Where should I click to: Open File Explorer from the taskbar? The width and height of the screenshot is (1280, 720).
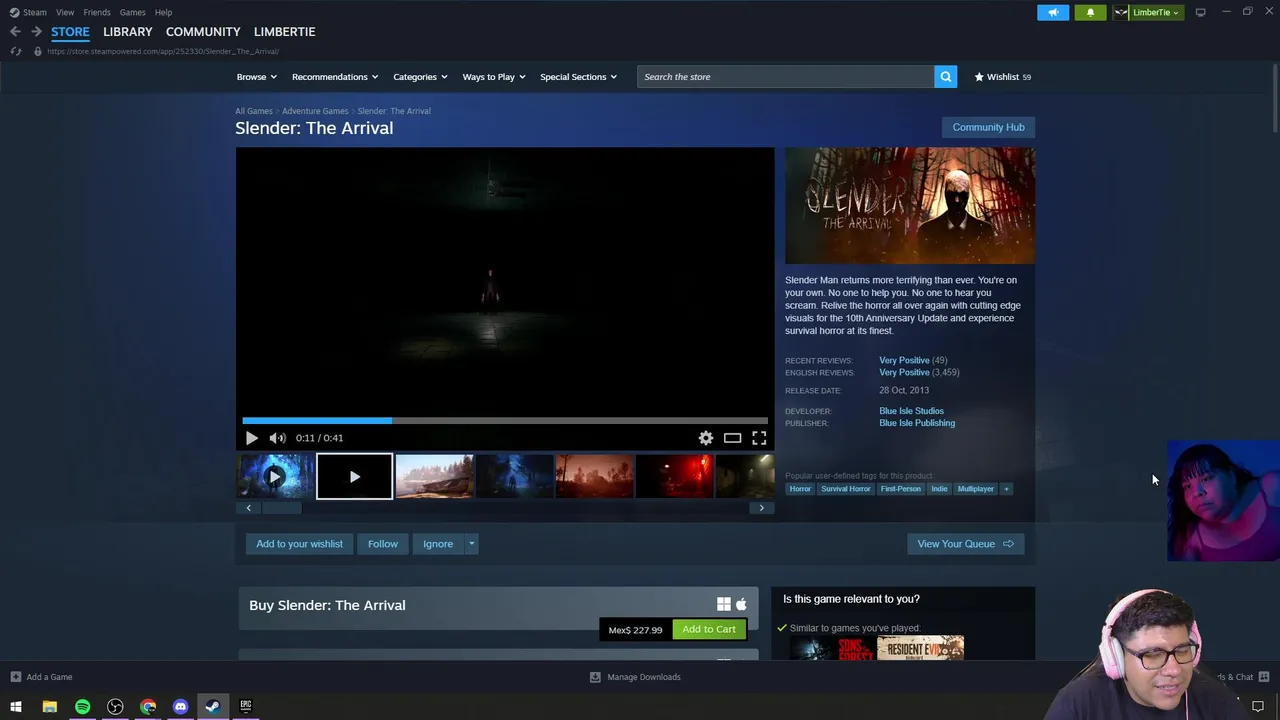49,707
